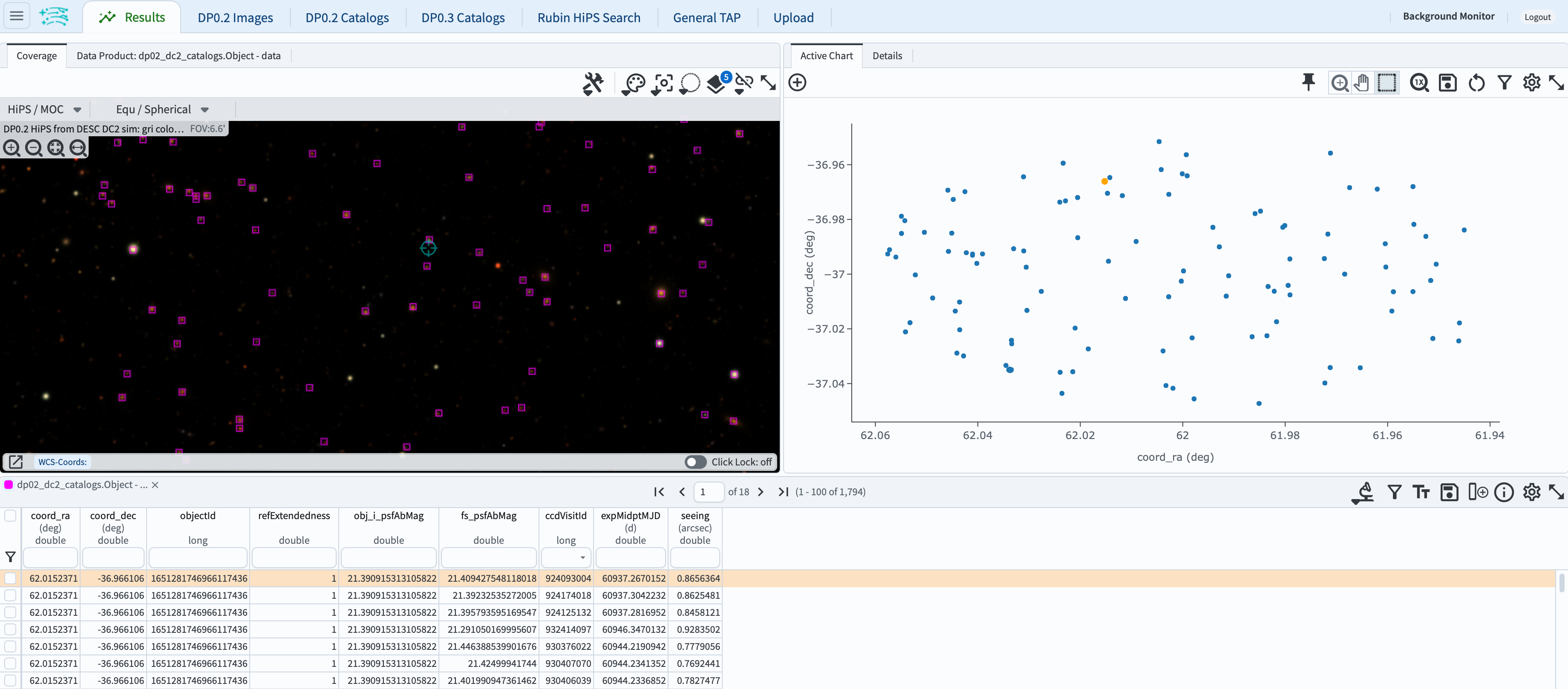Switch to the DP0.2 Catalogs tab

coord(346,17)
